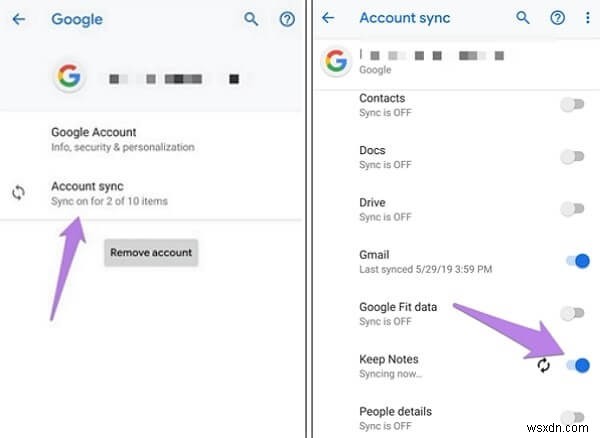Open help on the Google screen

pos(287,19)
